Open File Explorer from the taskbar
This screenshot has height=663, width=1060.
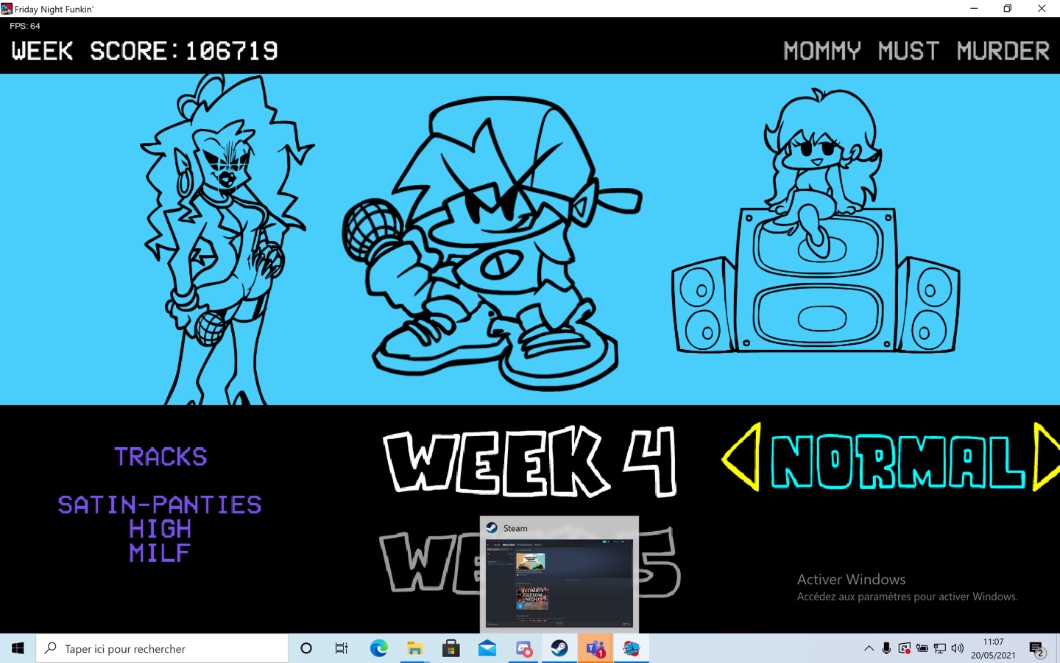click(415, 648)
